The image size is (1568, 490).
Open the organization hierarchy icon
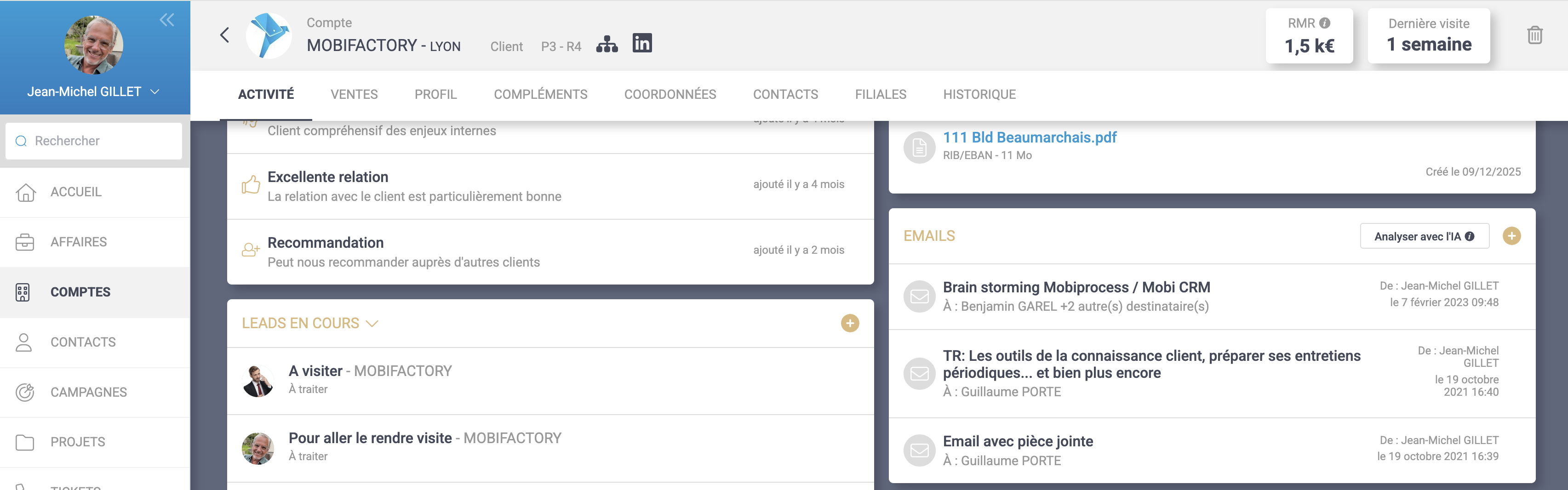coord(606,44)
